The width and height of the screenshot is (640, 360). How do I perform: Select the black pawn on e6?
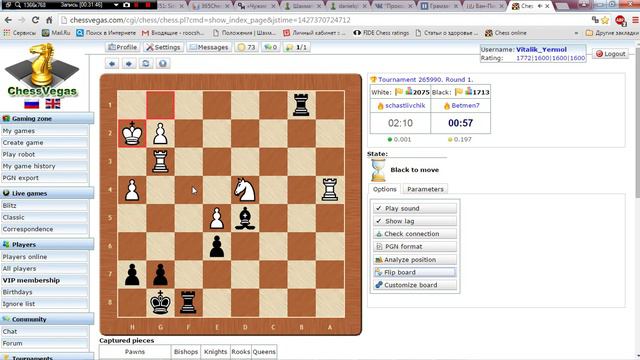coord(217,246)
